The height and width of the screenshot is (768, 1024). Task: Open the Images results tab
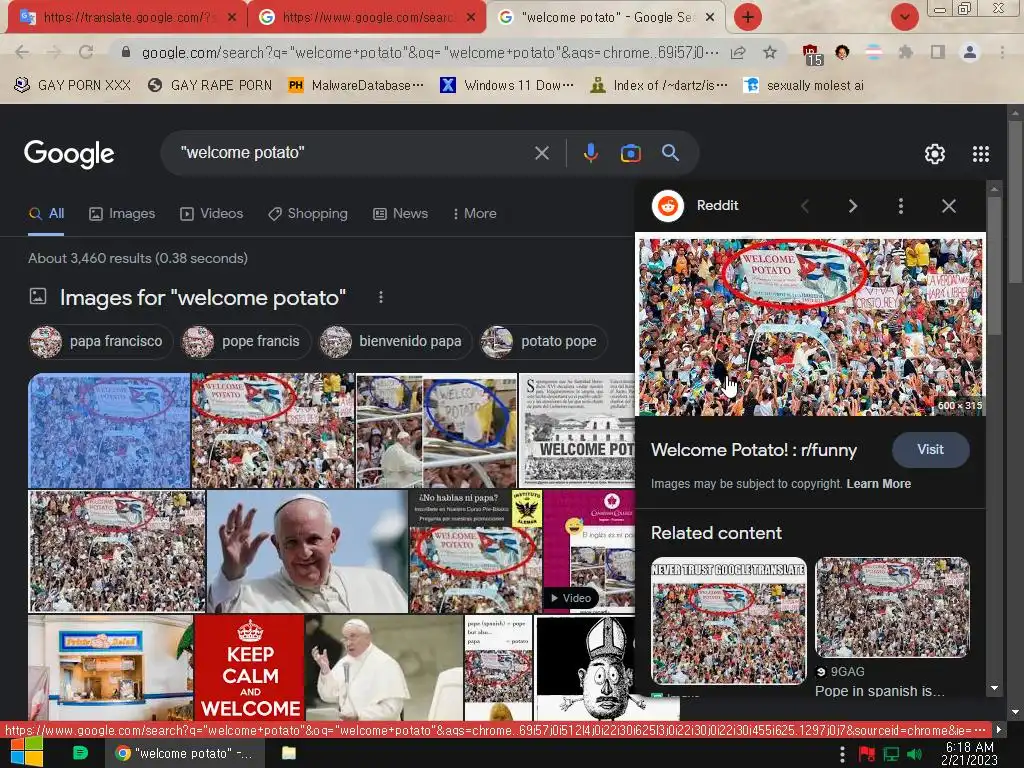pyautogui.click(x=122, y=214)
